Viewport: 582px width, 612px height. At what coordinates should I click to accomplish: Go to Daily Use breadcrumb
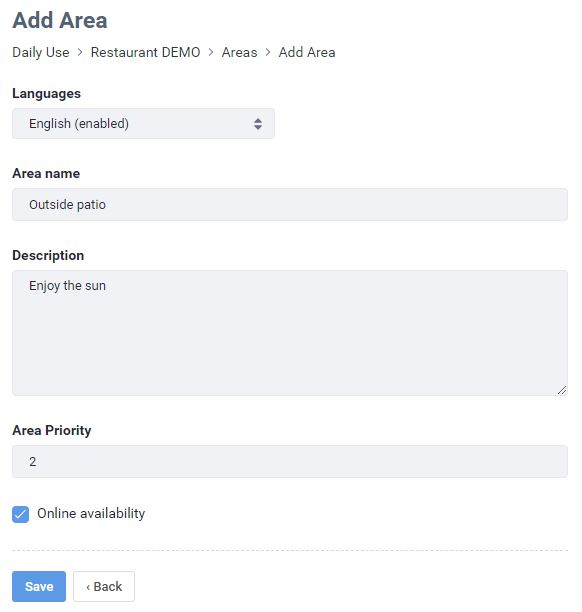41,52
